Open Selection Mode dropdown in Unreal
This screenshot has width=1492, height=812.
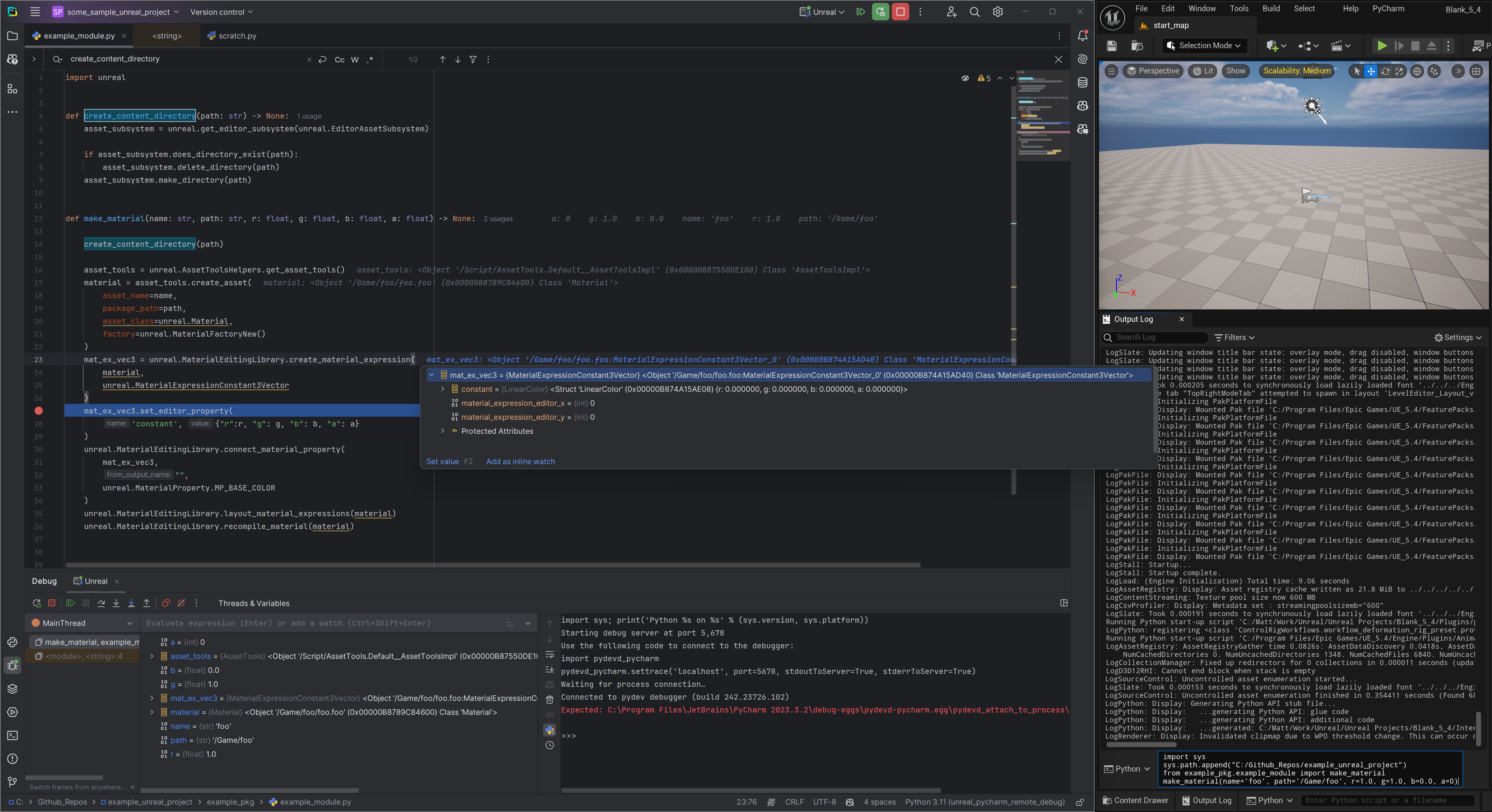pyautogui.click(x=1204, y=46)
